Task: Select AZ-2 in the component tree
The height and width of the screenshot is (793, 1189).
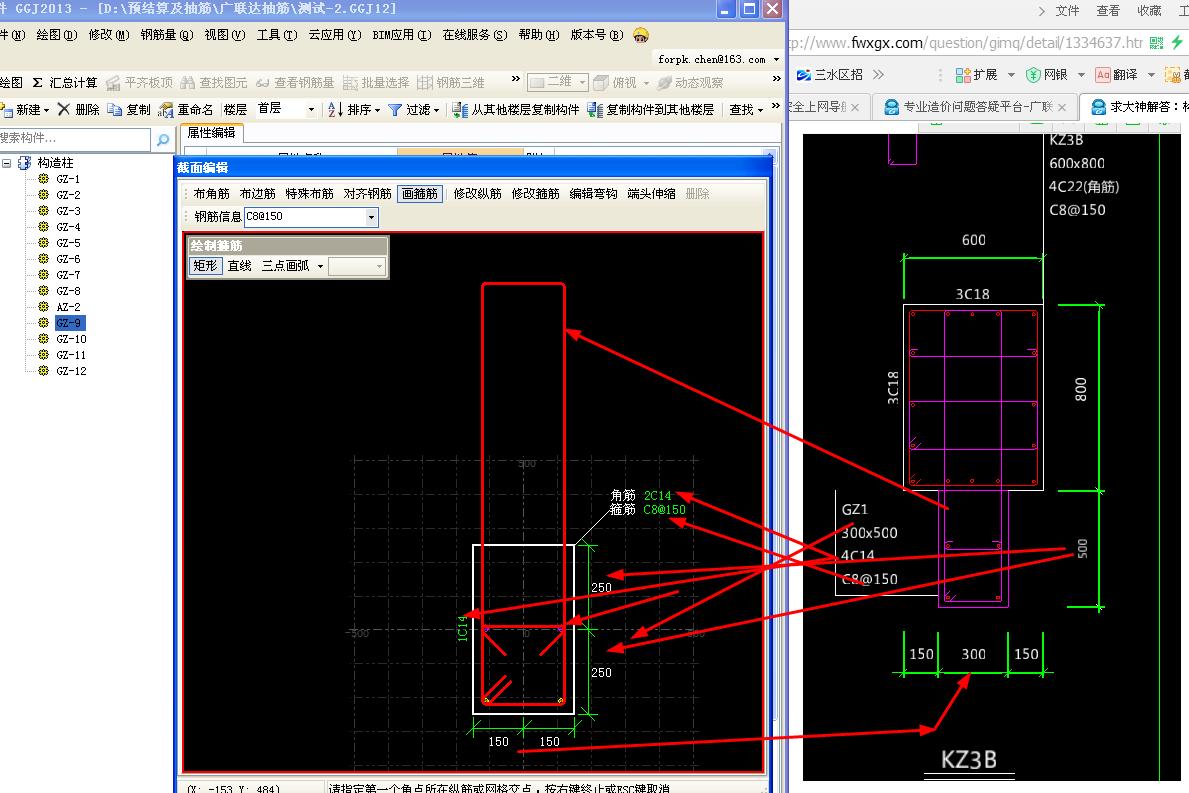Action: pyautogui.click(x=68, y=307)
